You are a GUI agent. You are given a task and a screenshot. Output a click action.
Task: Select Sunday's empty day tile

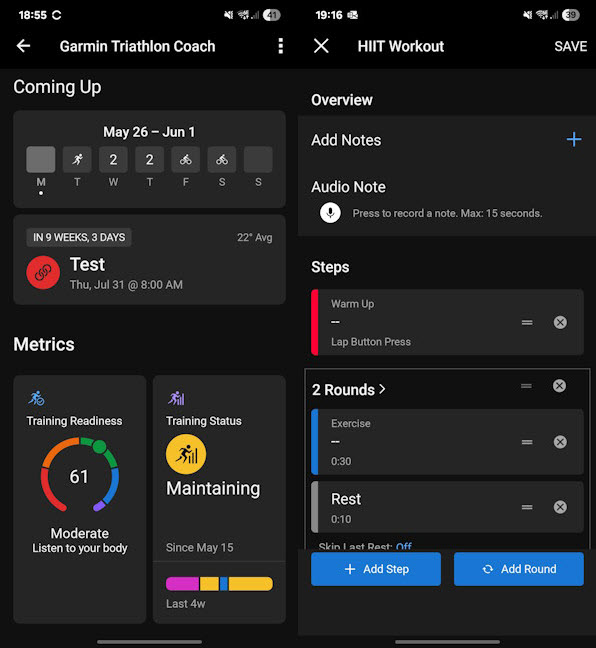click(258, 159)
